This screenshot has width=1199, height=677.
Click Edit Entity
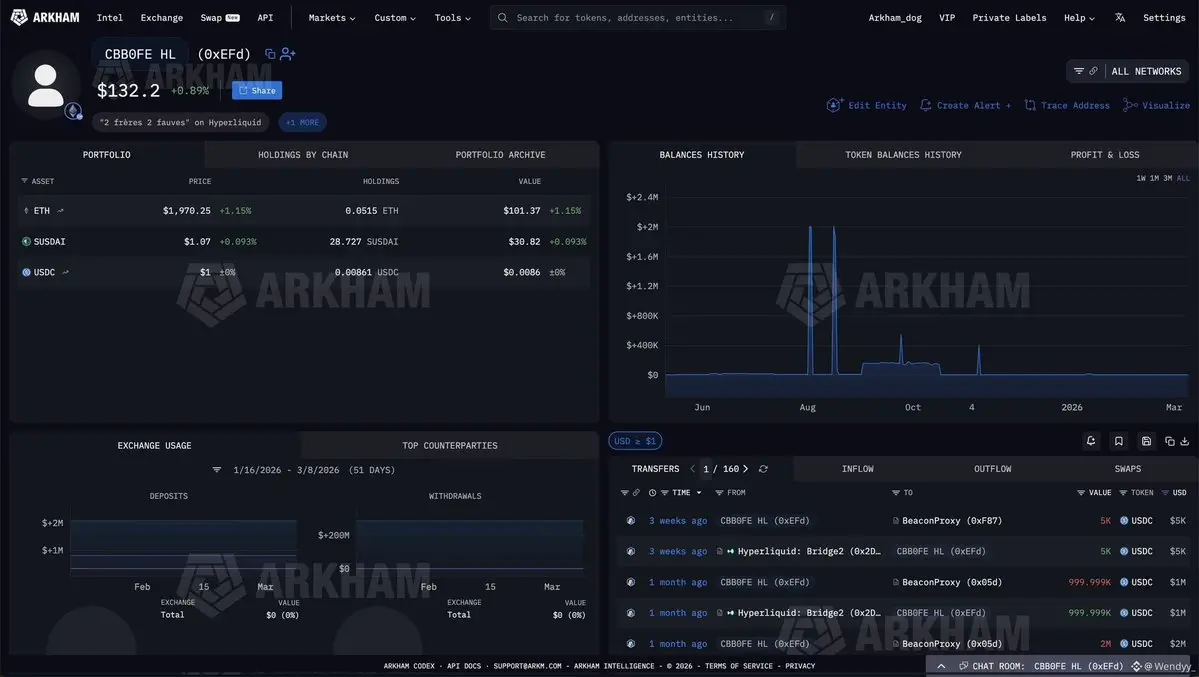coord(866,106)
